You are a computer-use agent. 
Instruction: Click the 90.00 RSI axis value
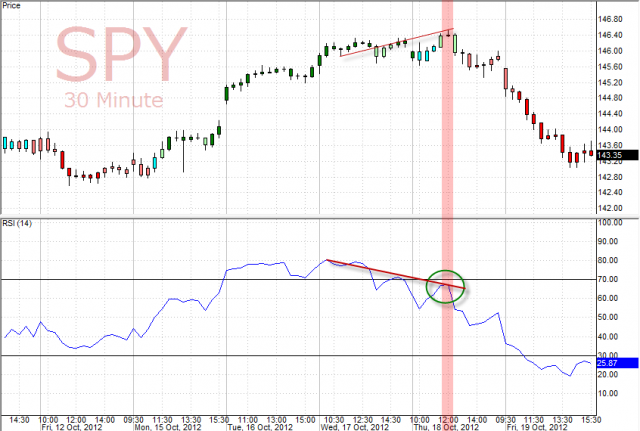tap(610, 241)
